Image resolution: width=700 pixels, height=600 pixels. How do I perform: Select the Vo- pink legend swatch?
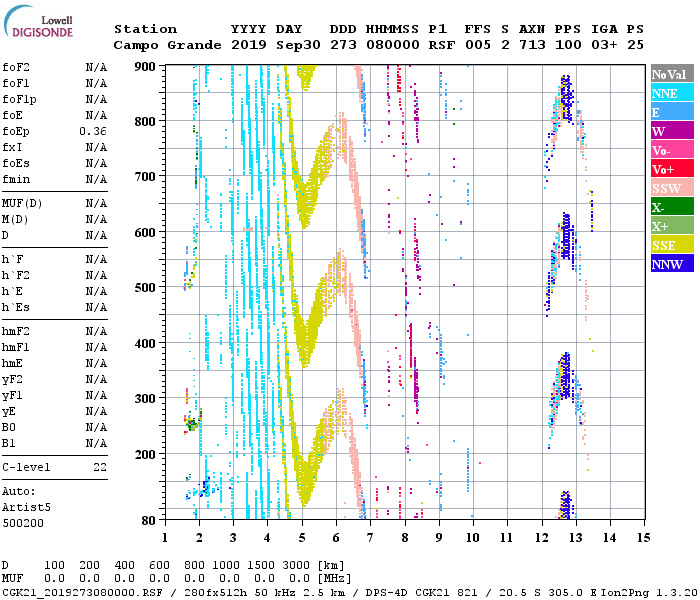pyautogui.click(x=672, y=150)
